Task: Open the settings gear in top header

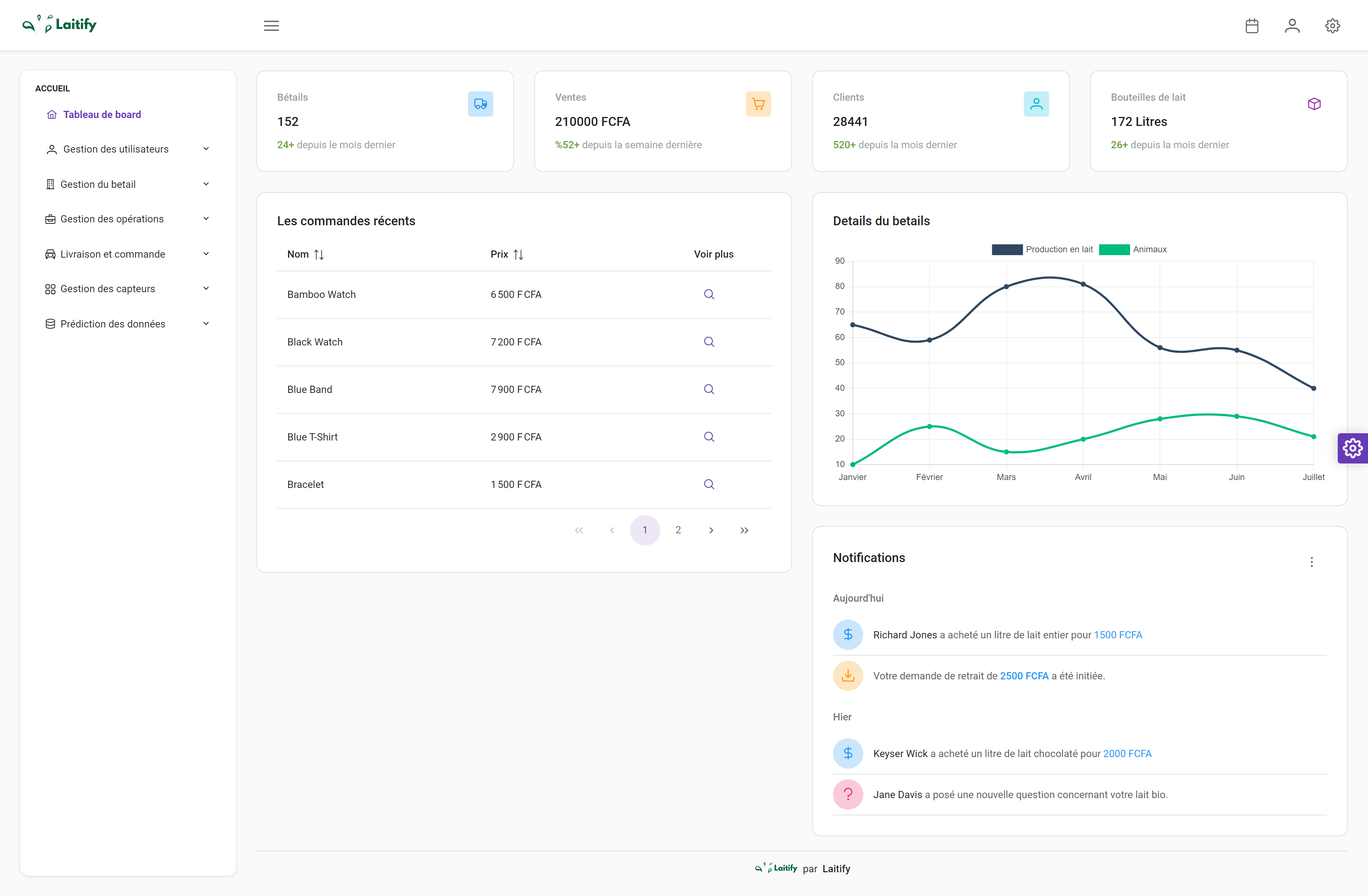Action: tap(1332, 26)
